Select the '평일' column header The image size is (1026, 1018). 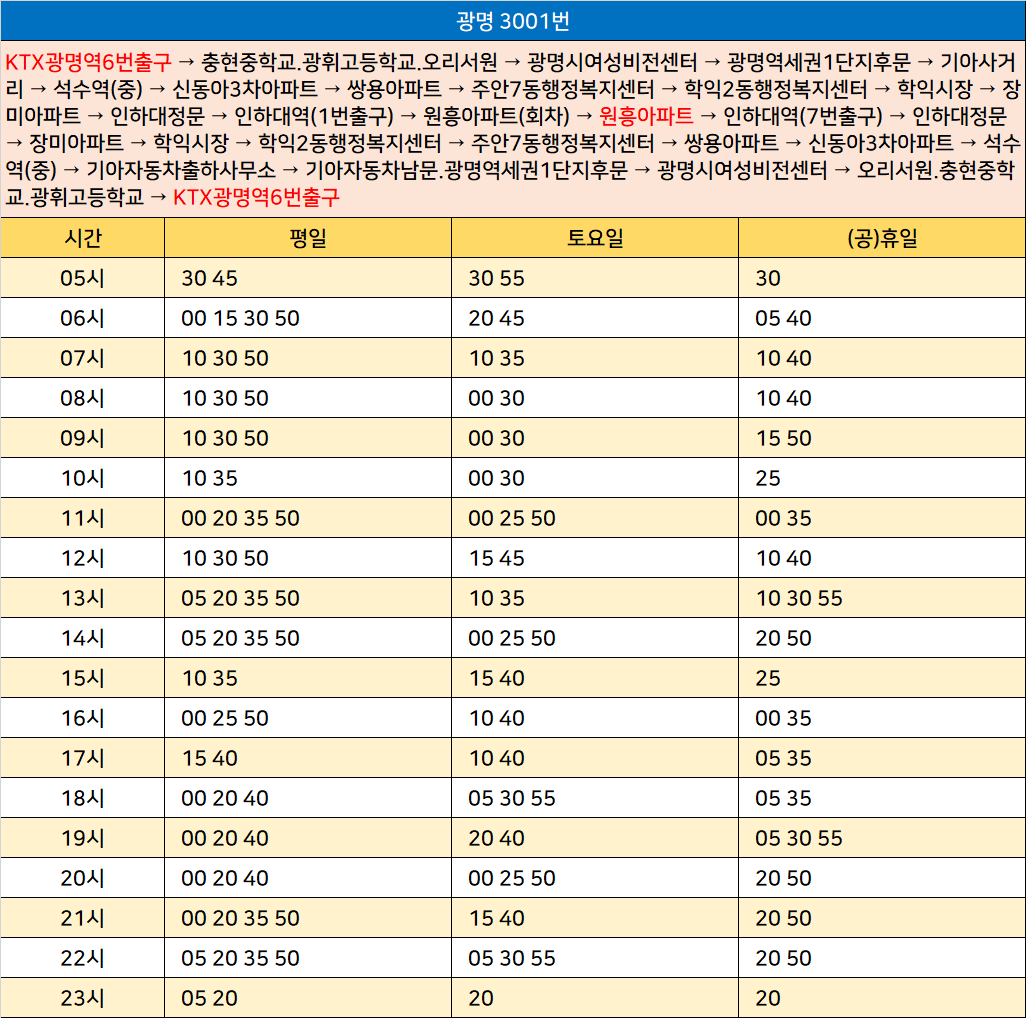[308, 237]
